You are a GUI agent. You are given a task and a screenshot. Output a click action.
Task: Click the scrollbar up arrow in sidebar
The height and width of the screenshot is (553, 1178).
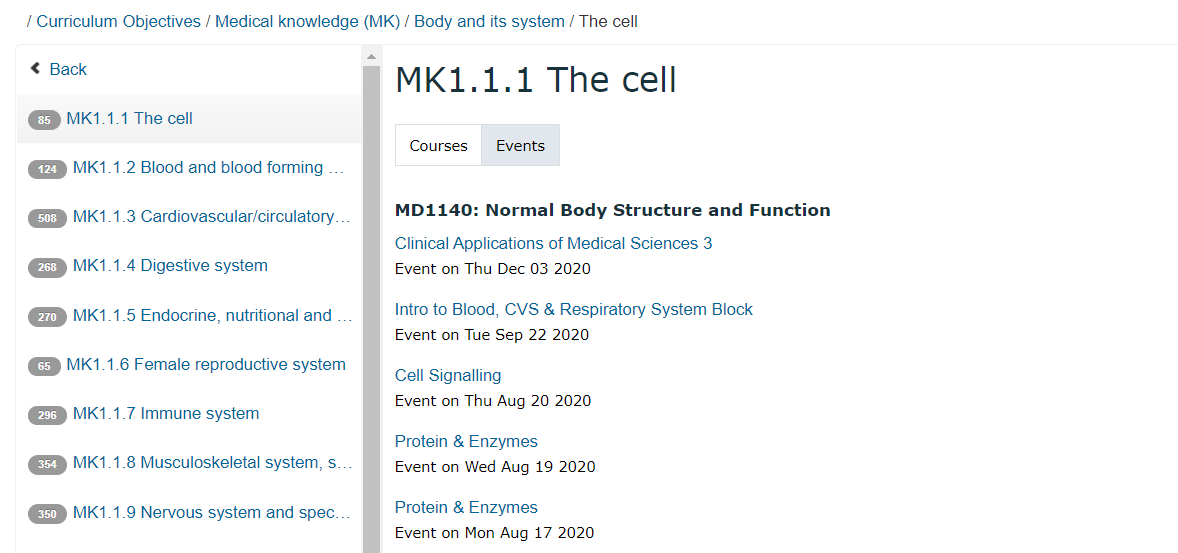click(371, 56)
